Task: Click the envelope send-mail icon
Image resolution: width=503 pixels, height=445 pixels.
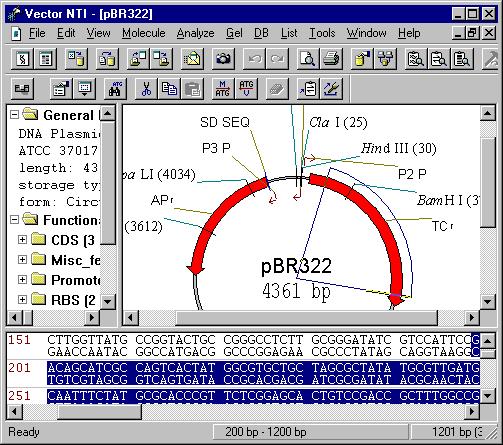Action: (193, 59)
